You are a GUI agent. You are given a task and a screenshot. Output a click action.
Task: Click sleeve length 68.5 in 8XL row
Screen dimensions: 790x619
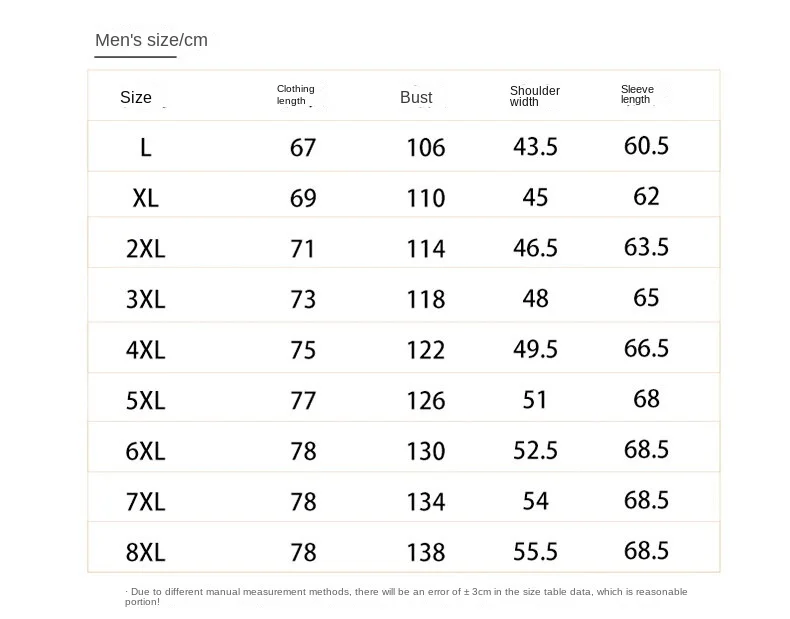point(646,551)
